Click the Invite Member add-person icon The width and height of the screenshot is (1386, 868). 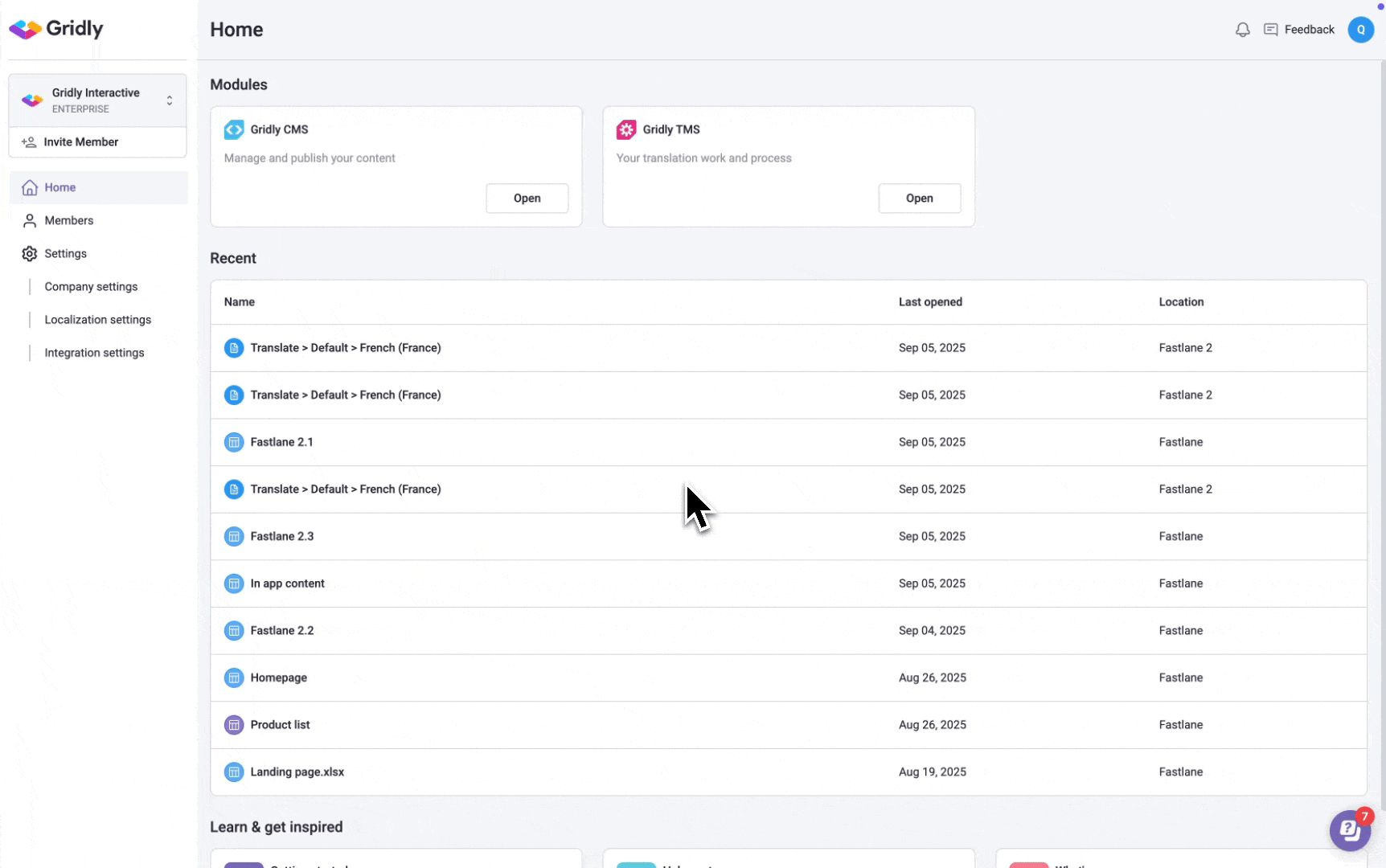29,142
